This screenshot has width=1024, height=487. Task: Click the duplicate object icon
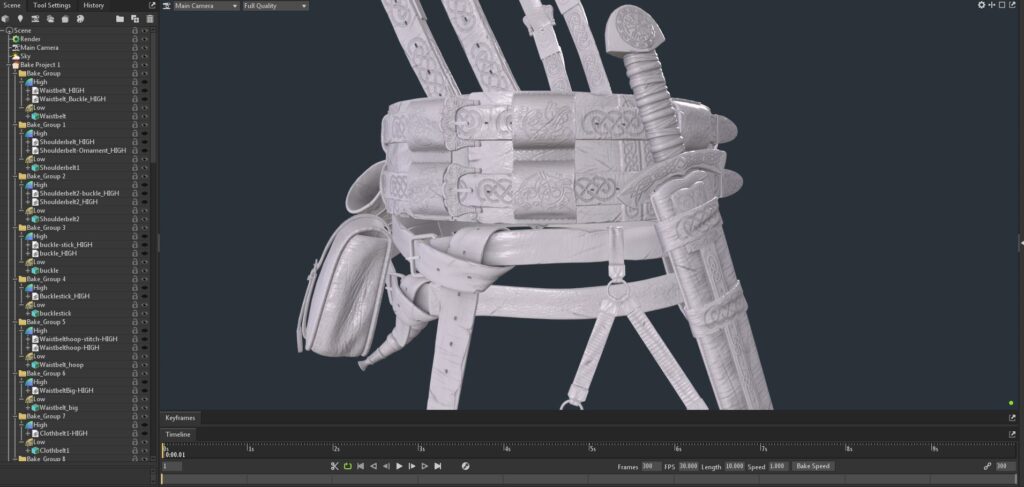pyautogui.click(x=135, y=19)
